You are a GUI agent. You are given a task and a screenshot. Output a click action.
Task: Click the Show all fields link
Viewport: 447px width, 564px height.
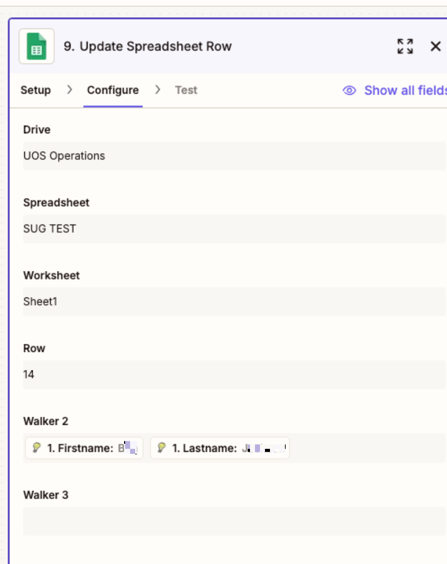(405, 90)
